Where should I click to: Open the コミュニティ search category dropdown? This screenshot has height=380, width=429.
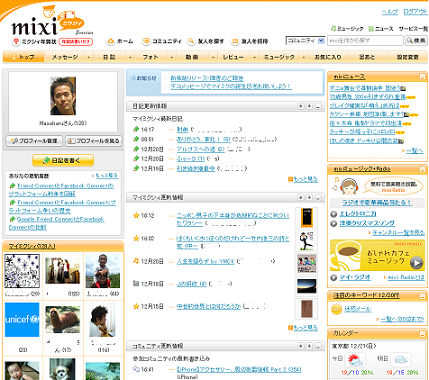tap(305, 41)
